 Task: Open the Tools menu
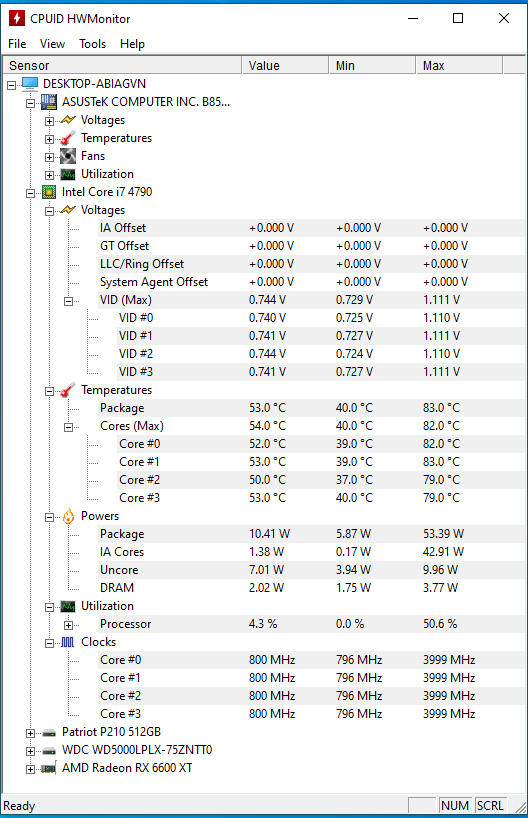point(92,44)
